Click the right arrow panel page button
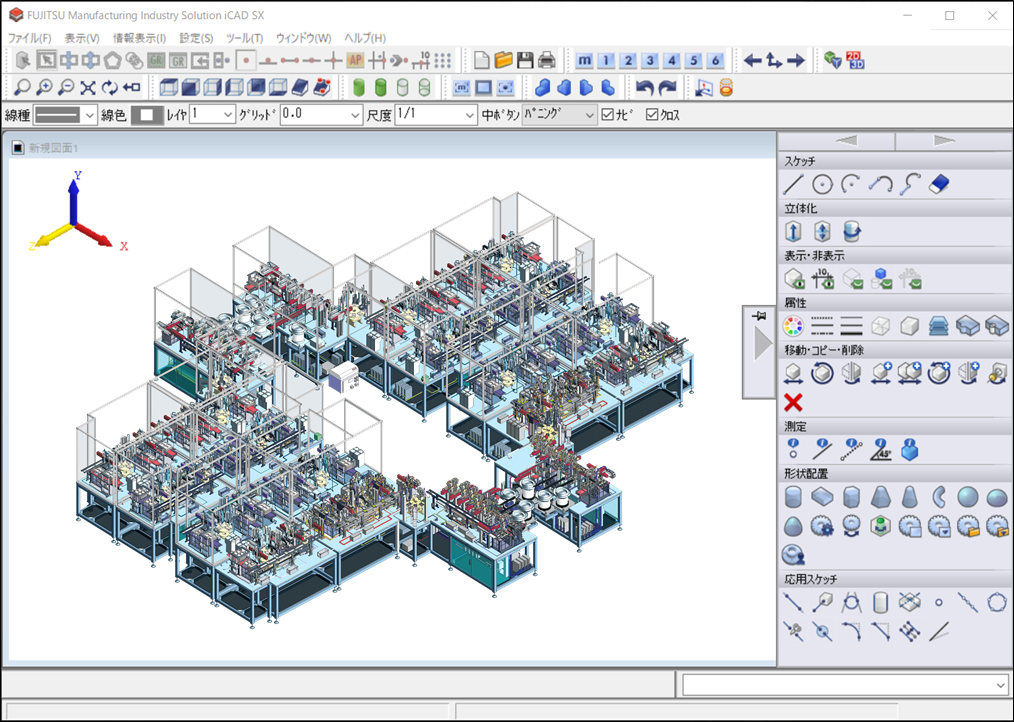The image size is (1014, 722). [943, 141]
